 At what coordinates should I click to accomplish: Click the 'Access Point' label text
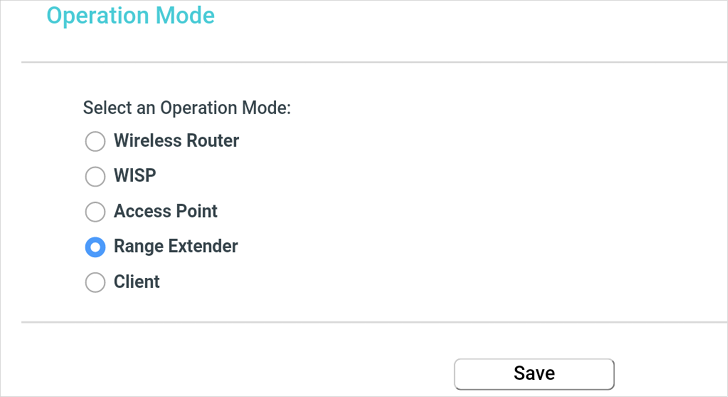[166, 211]
